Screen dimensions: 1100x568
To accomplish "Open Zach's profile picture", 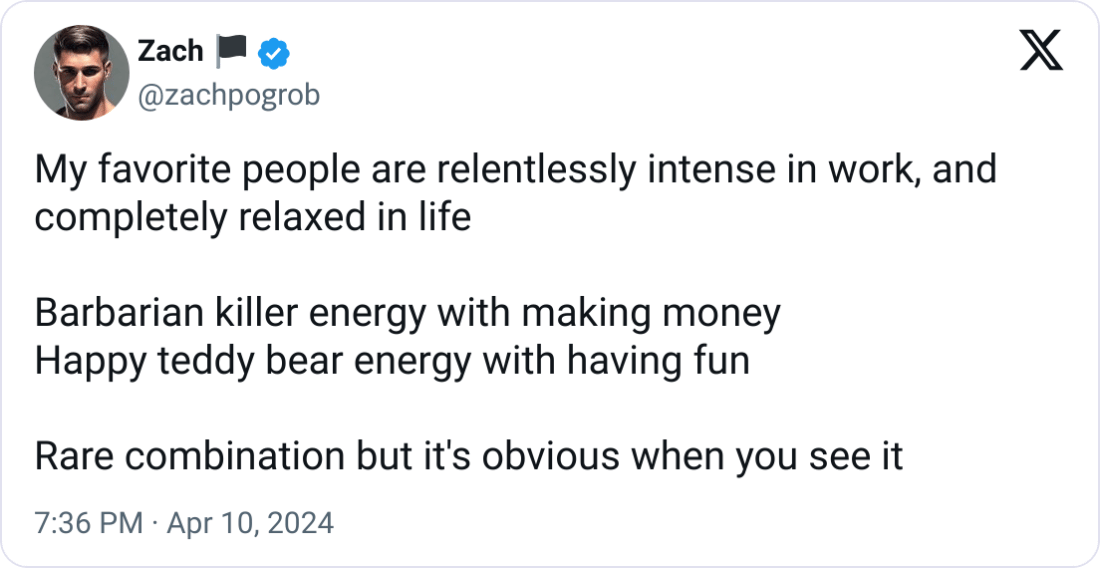I will click(81, 73).
